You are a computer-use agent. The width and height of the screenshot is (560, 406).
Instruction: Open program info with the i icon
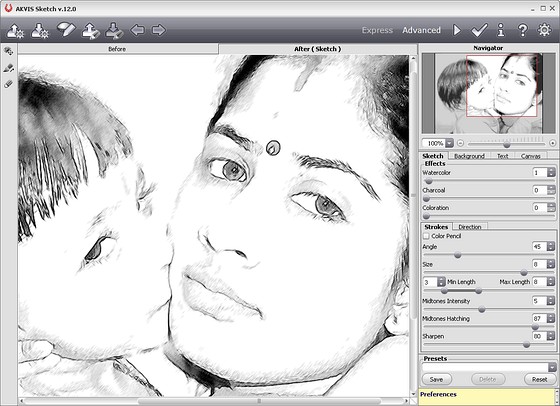pos(501,30)
